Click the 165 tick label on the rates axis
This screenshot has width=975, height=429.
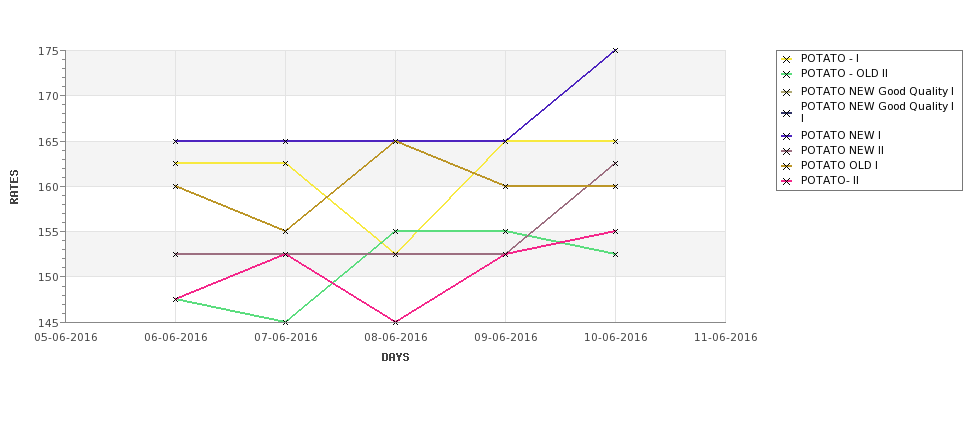(47, 142)
